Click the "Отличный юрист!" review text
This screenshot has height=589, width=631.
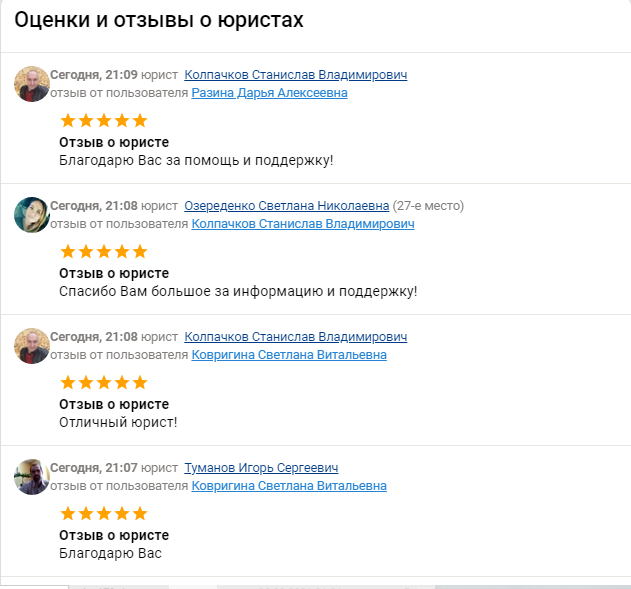pyautogui.click(x=118, y=422)
